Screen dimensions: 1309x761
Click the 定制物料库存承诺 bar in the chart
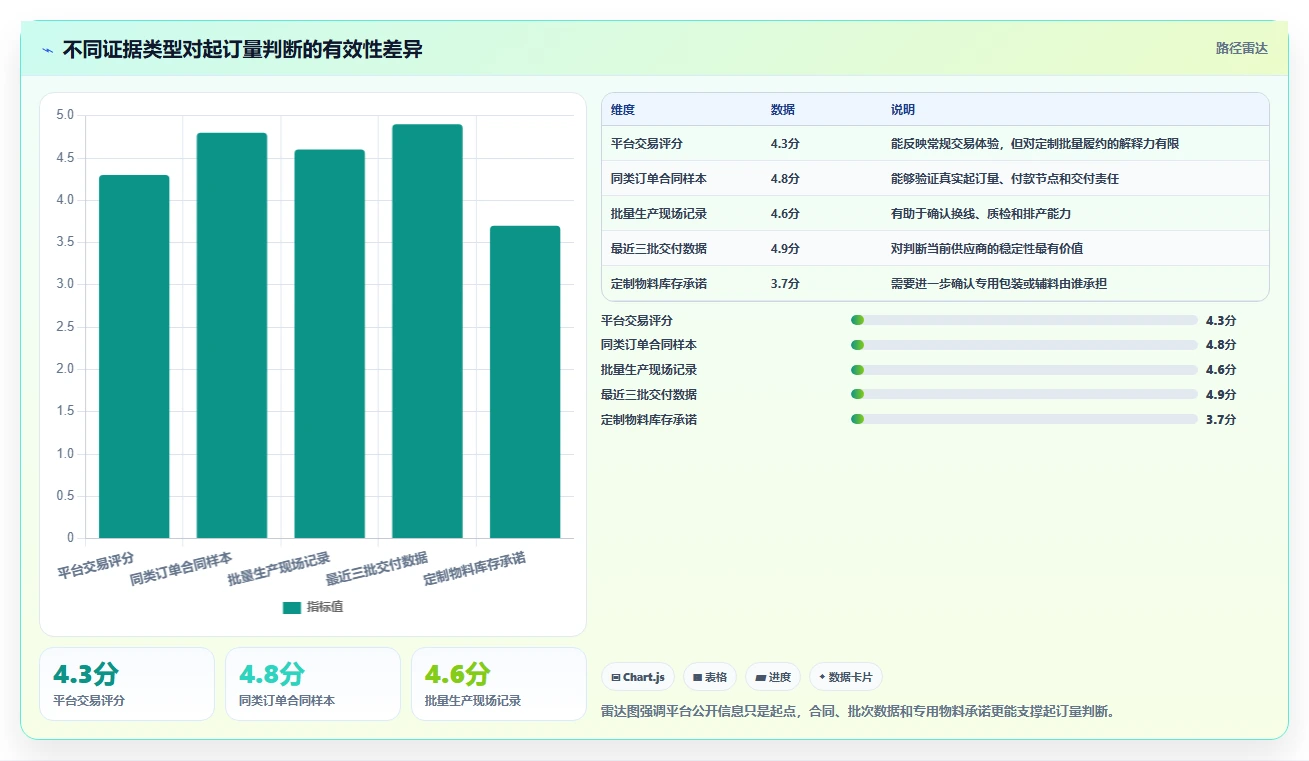[525, 382]
